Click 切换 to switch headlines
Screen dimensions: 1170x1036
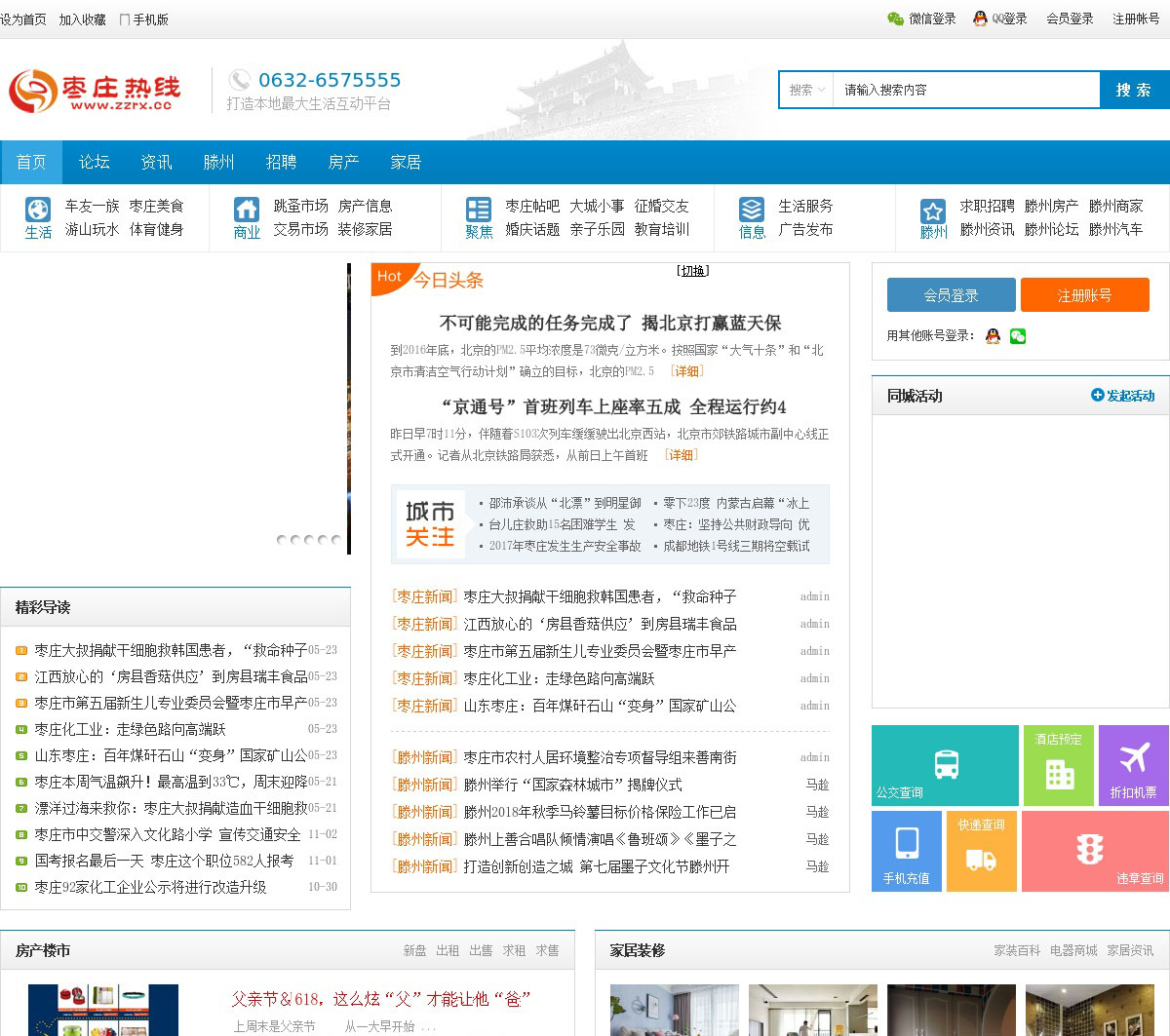coord(692,271)
